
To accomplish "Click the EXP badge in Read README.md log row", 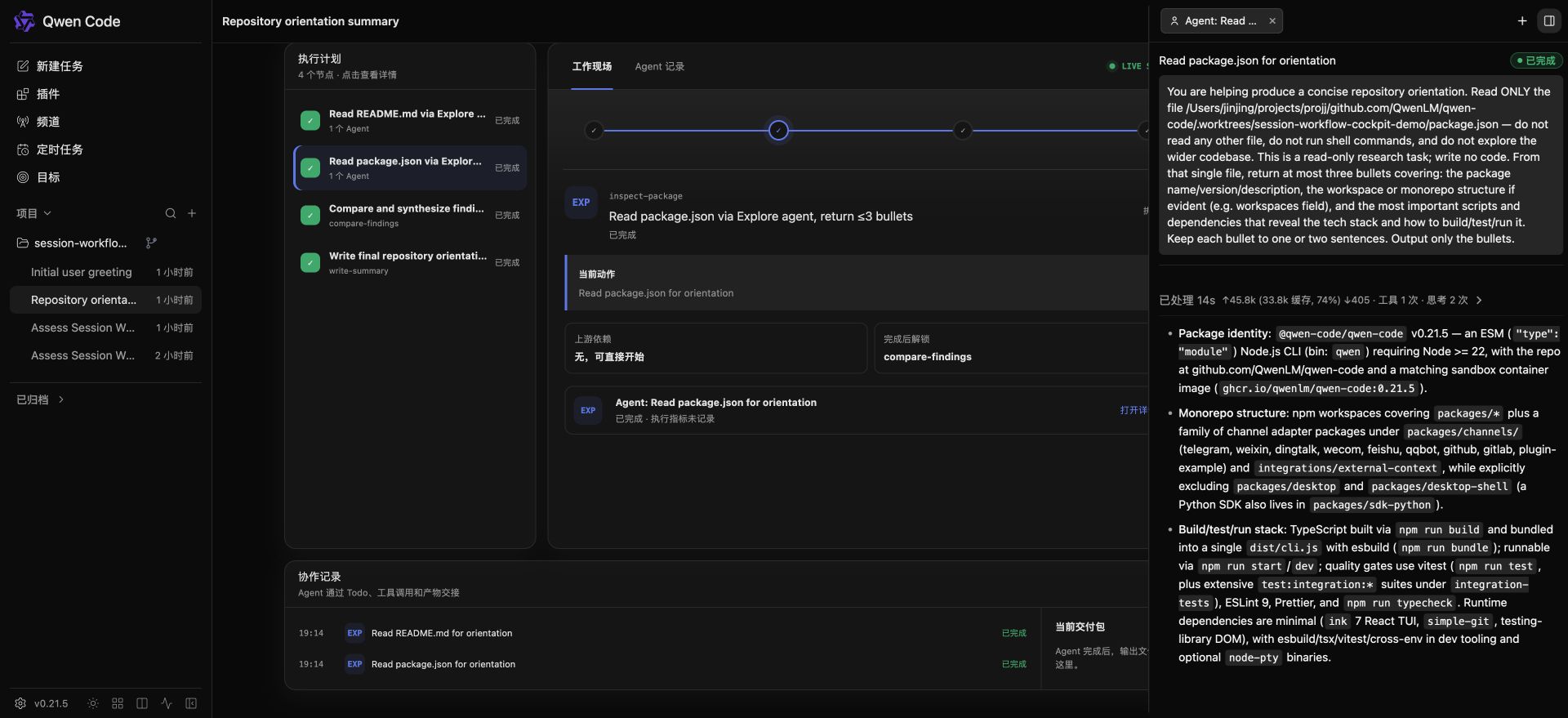I will point(354,633).
